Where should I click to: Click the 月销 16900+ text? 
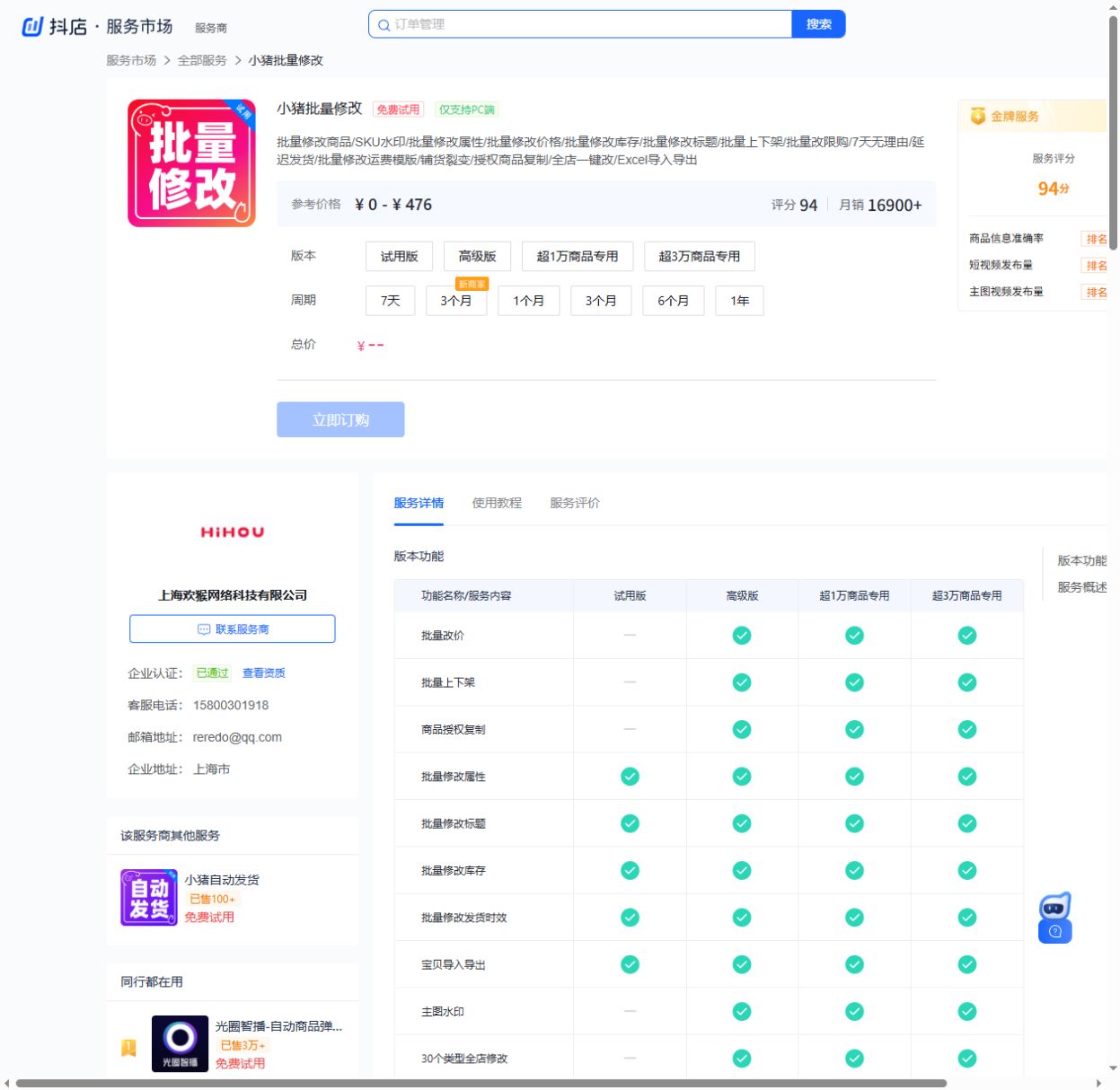[x=880, y=205]
